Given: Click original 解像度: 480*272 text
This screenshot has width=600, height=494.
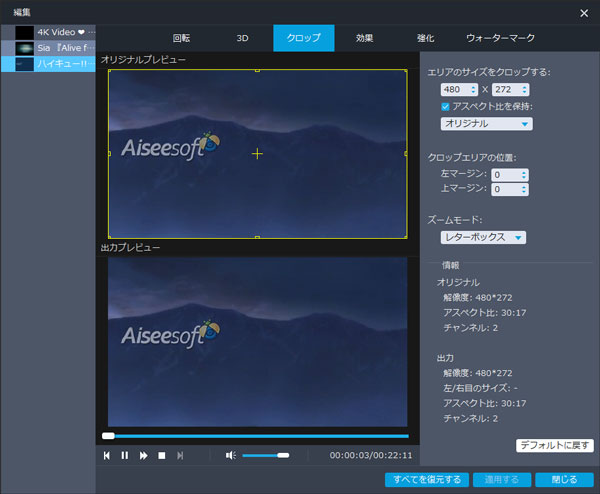Looking at the screenshot, I should point(478,297).
